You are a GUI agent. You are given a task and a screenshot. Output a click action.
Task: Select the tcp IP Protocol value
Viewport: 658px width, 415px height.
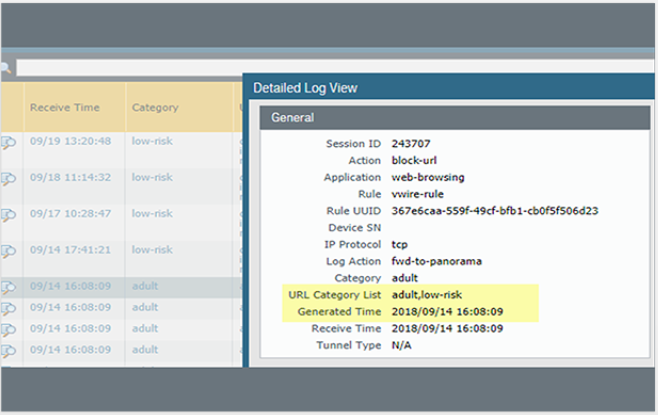click(399, 245)
